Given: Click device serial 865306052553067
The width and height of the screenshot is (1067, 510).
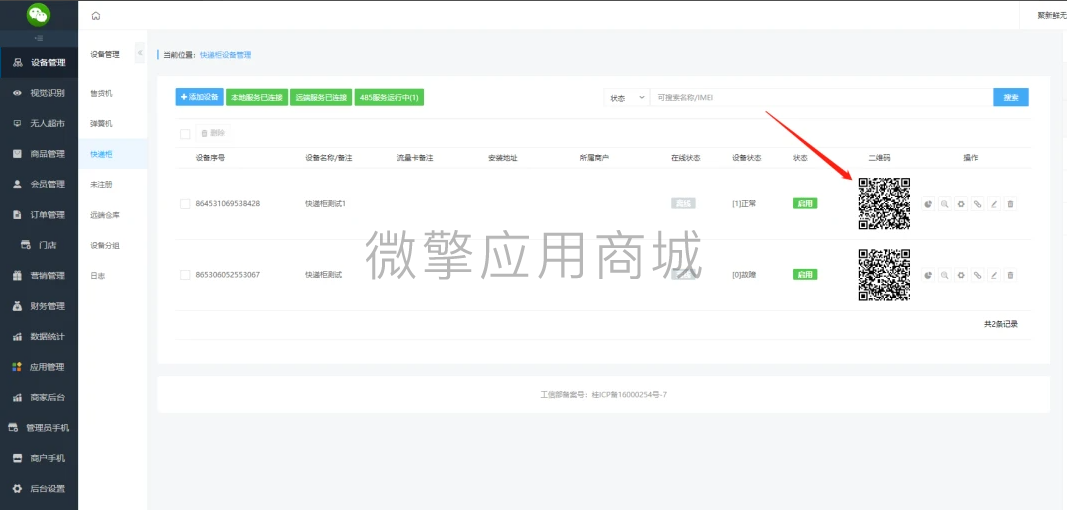Looking at the screenshot, I should click(x=228, y=274).
